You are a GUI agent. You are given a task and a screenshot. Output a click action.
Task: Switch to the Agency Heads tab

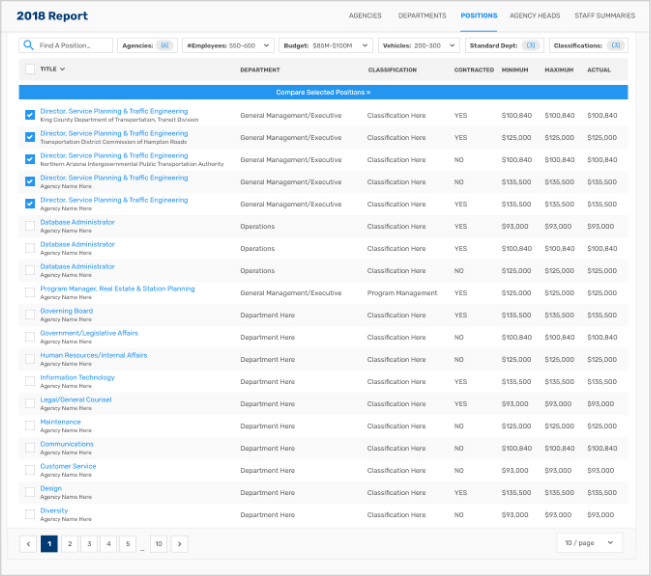pos(536,16)
